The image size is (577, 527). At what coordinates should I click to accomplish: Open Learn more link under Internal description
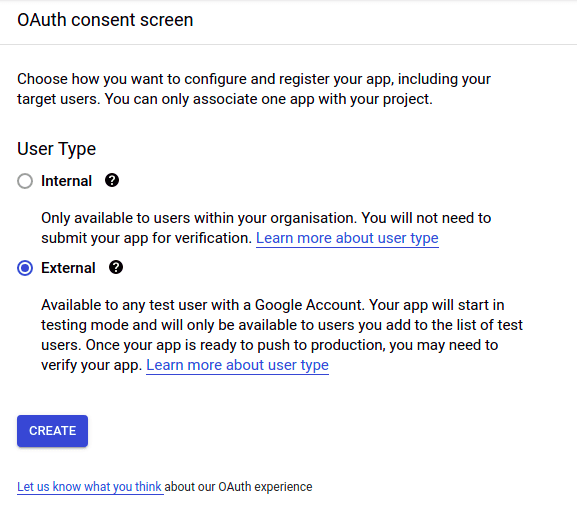click(347, 238)
